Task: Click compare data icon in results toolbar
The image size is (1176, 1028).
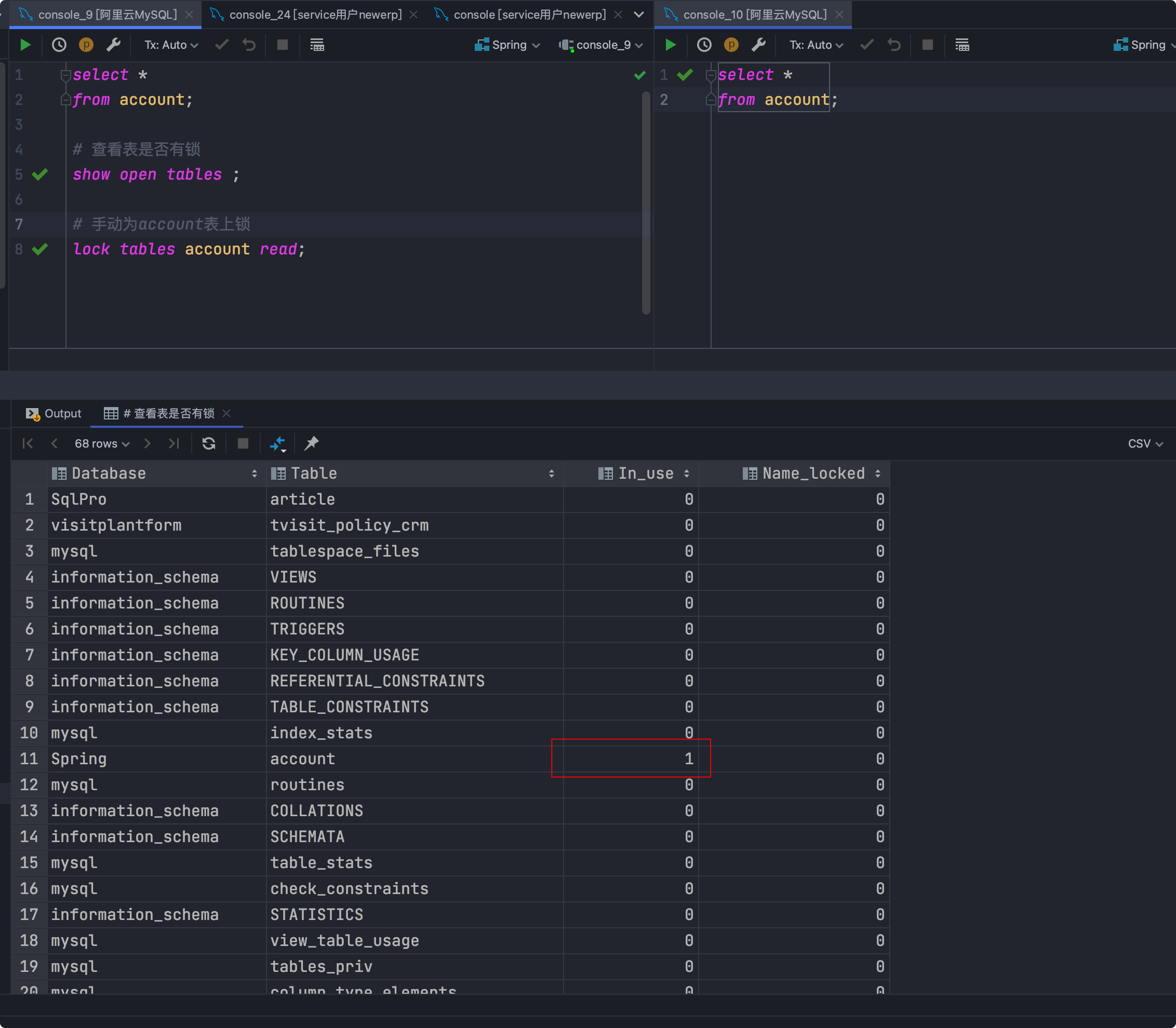Action: click(x=278, y=443)
